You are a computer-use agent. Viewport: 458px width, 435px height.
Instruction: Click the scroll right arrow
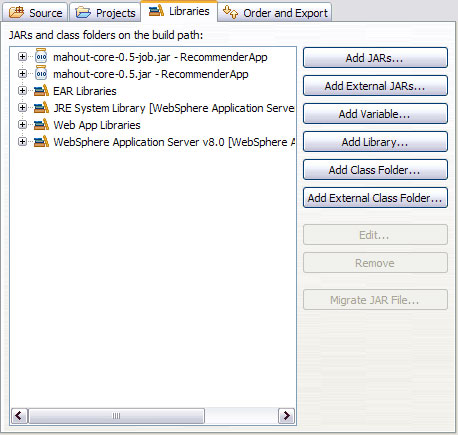tap(286, 416)
